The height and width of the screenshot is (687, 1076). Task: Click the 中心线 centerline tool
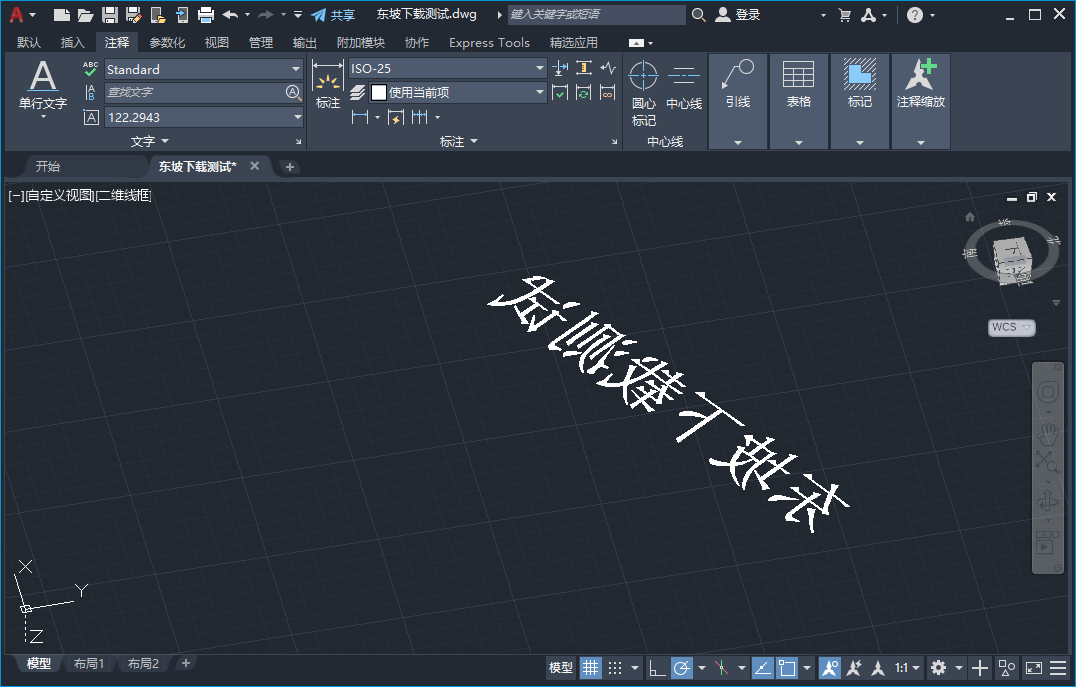point(684,85)
